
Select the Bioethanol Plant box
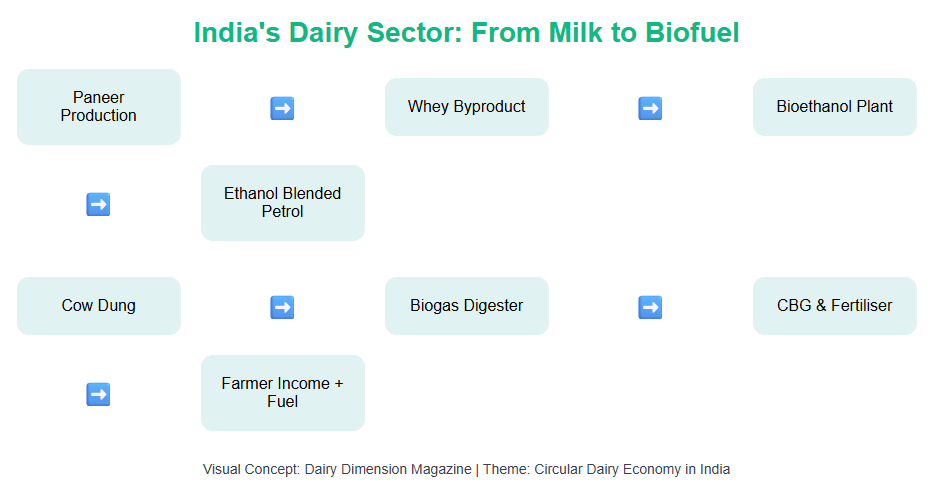[835, 107]
